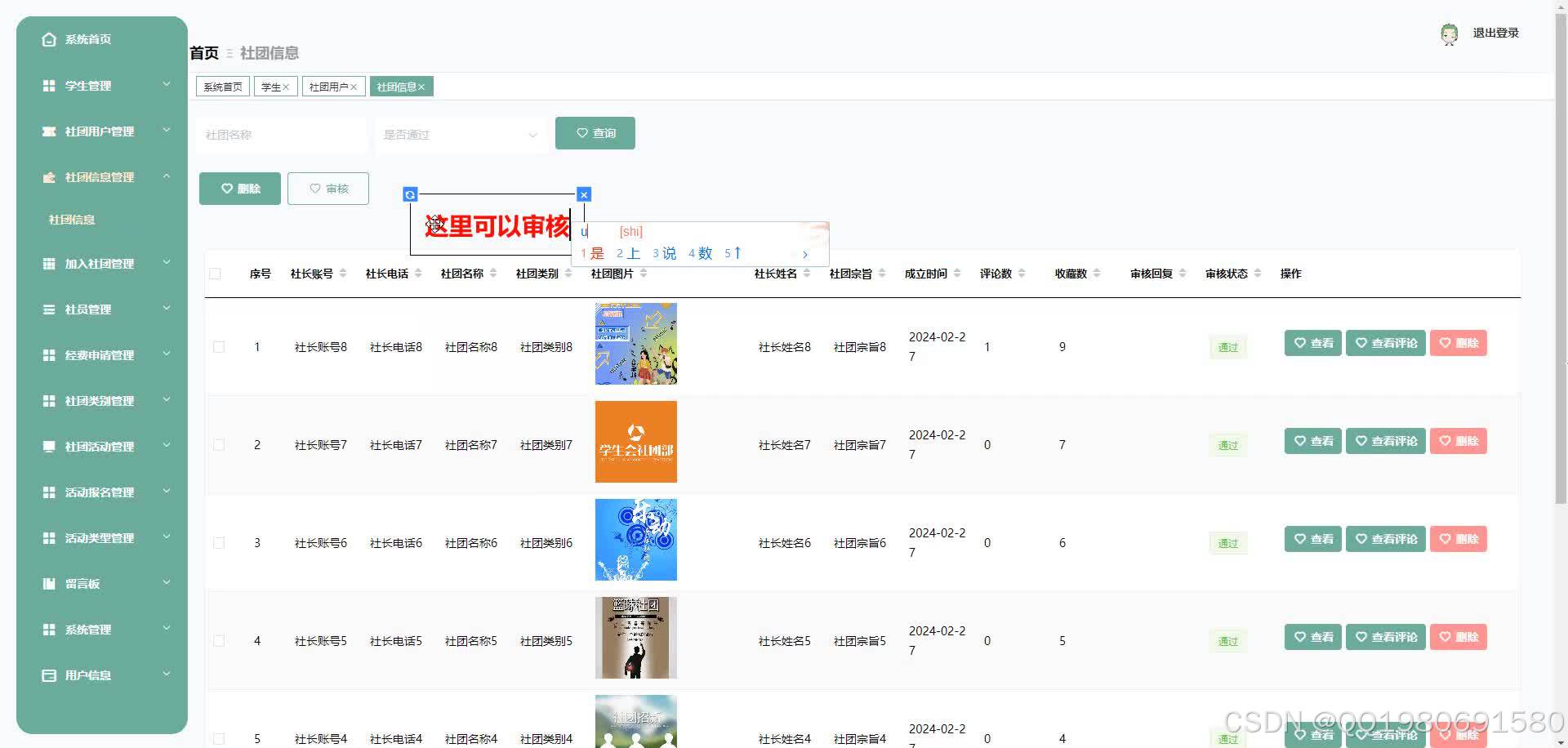Click the 用户信息 document icon
This screenshot has height=748, width=1568.
(x=48, y=675)
